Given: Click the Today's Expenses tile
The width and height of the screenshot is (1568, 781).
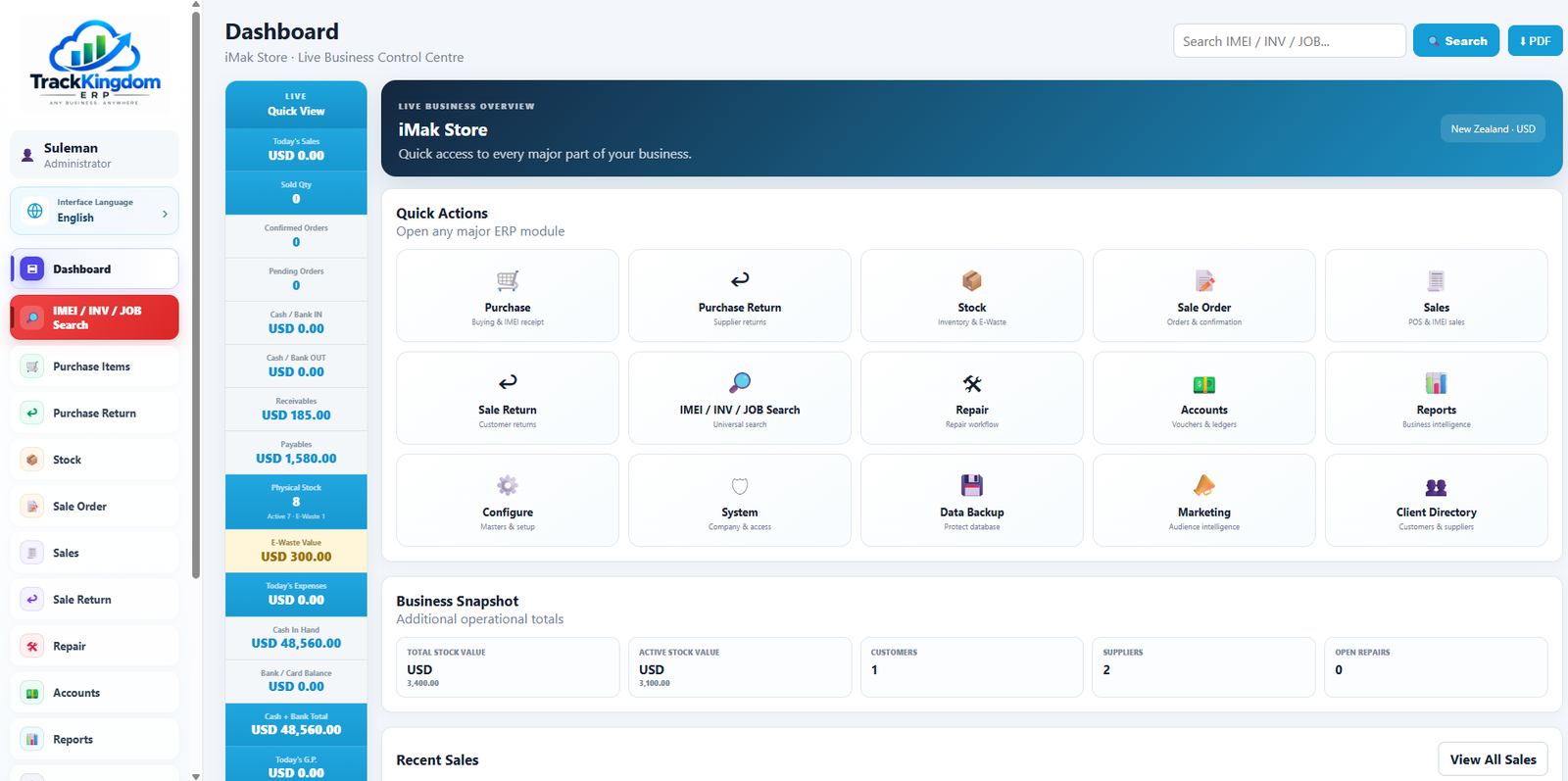Looking at the screenshot, I should [x=296, y=594].
